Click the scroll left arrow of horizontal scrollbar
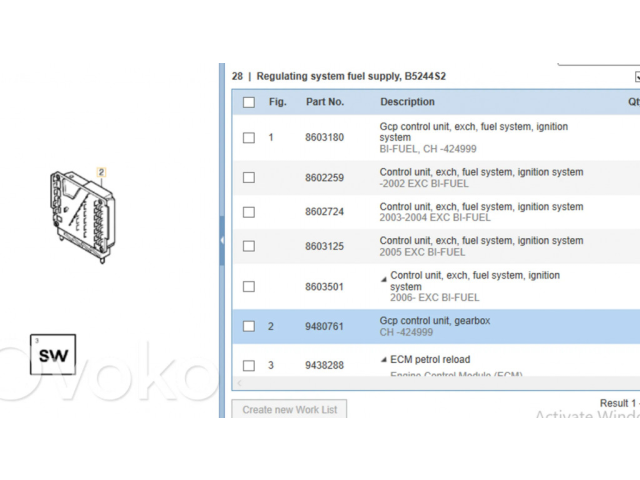The image size is (640, 480). [239, 382]
